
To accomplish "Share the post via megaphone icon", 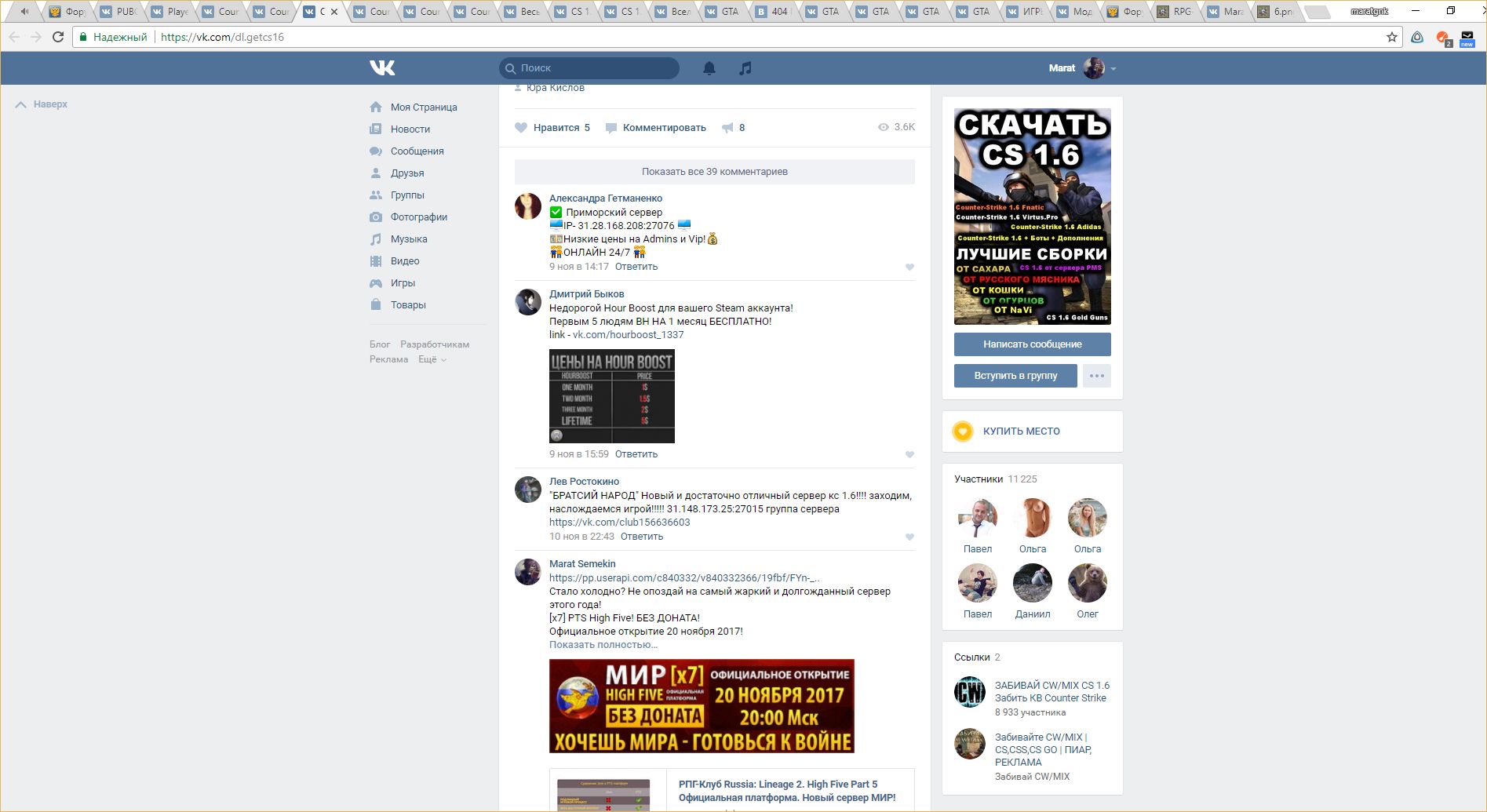I will tap(727, 128).
